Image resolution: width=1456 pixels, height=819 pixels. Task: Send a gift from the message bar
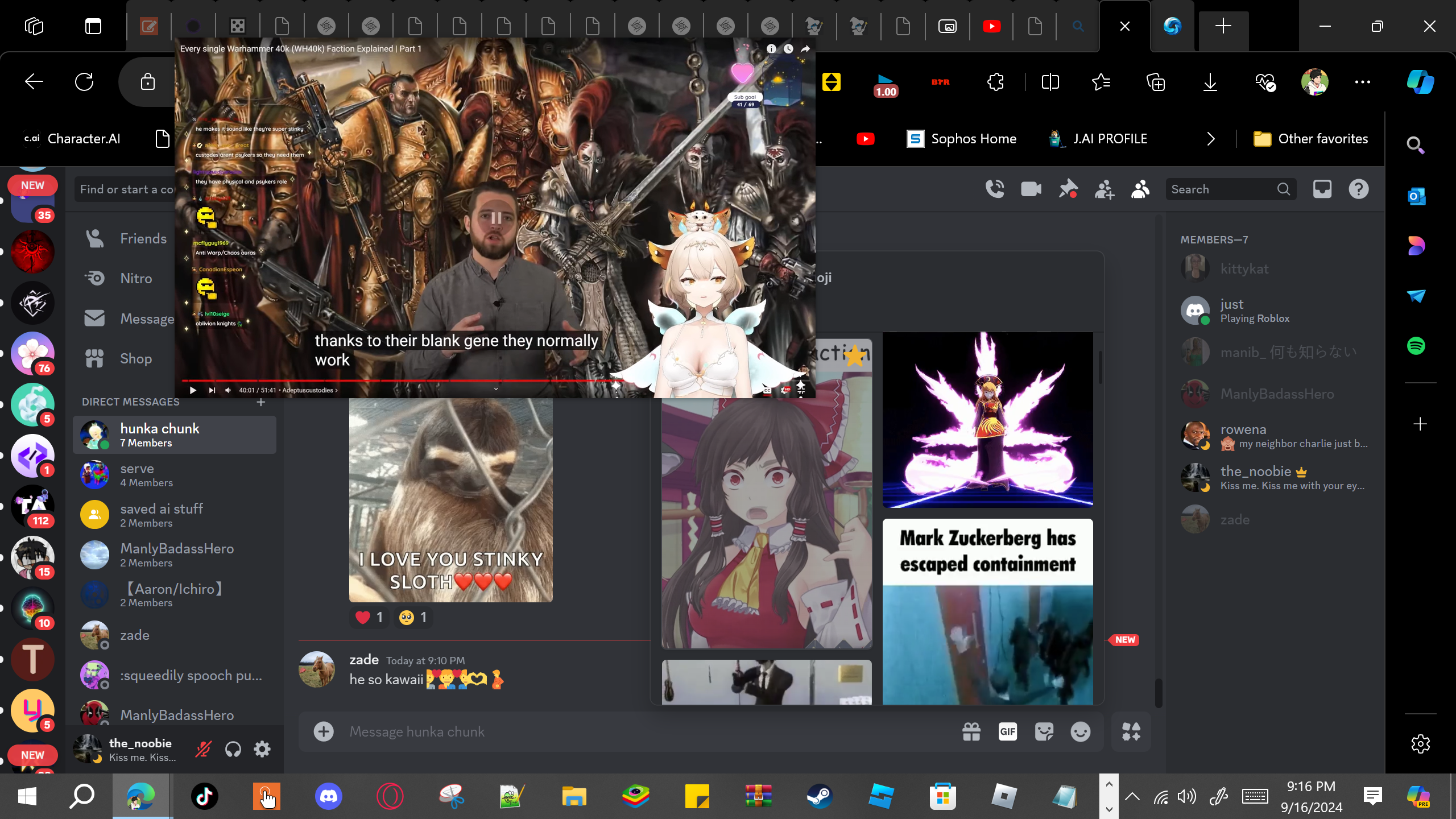click(971, 732)
